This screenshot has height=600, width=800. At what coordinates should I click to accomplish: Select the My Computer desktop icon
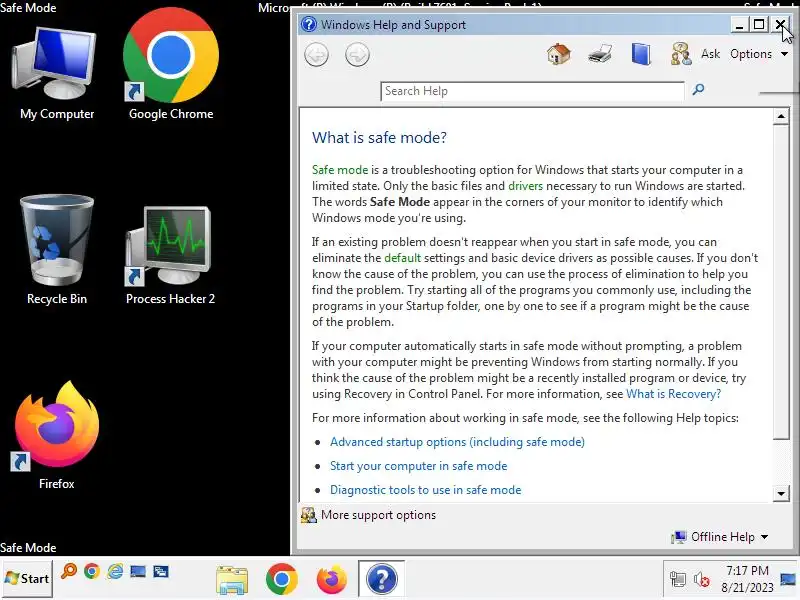tap(57, 74)
